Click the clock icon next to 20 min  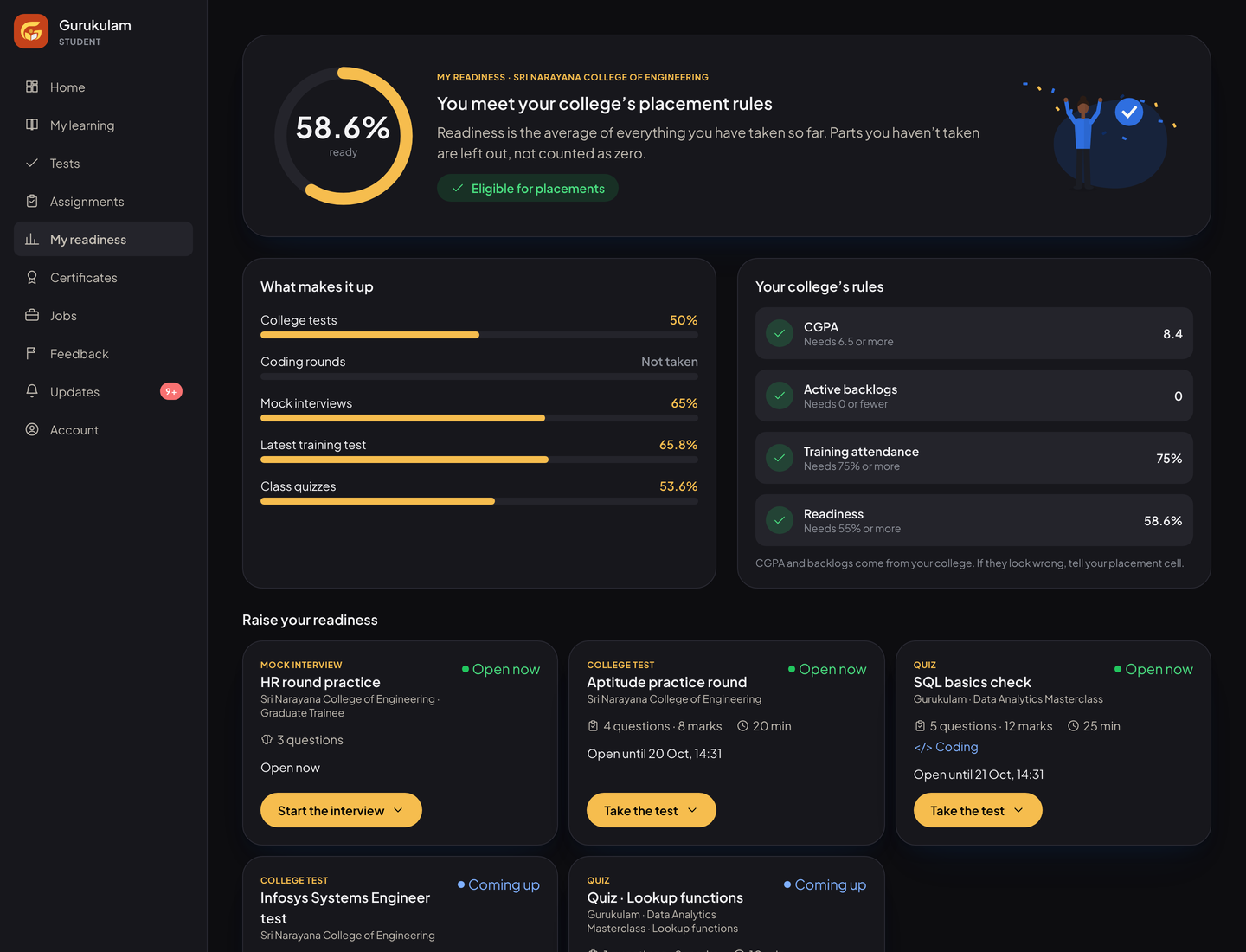pyautogui.click(x=742, y=726)
